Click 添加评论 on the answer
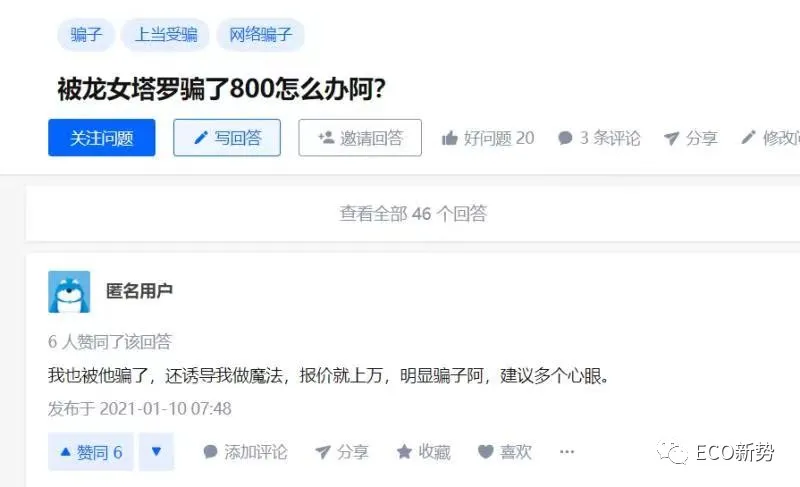Viewport: 800px width, 487px height. point(245,452)
